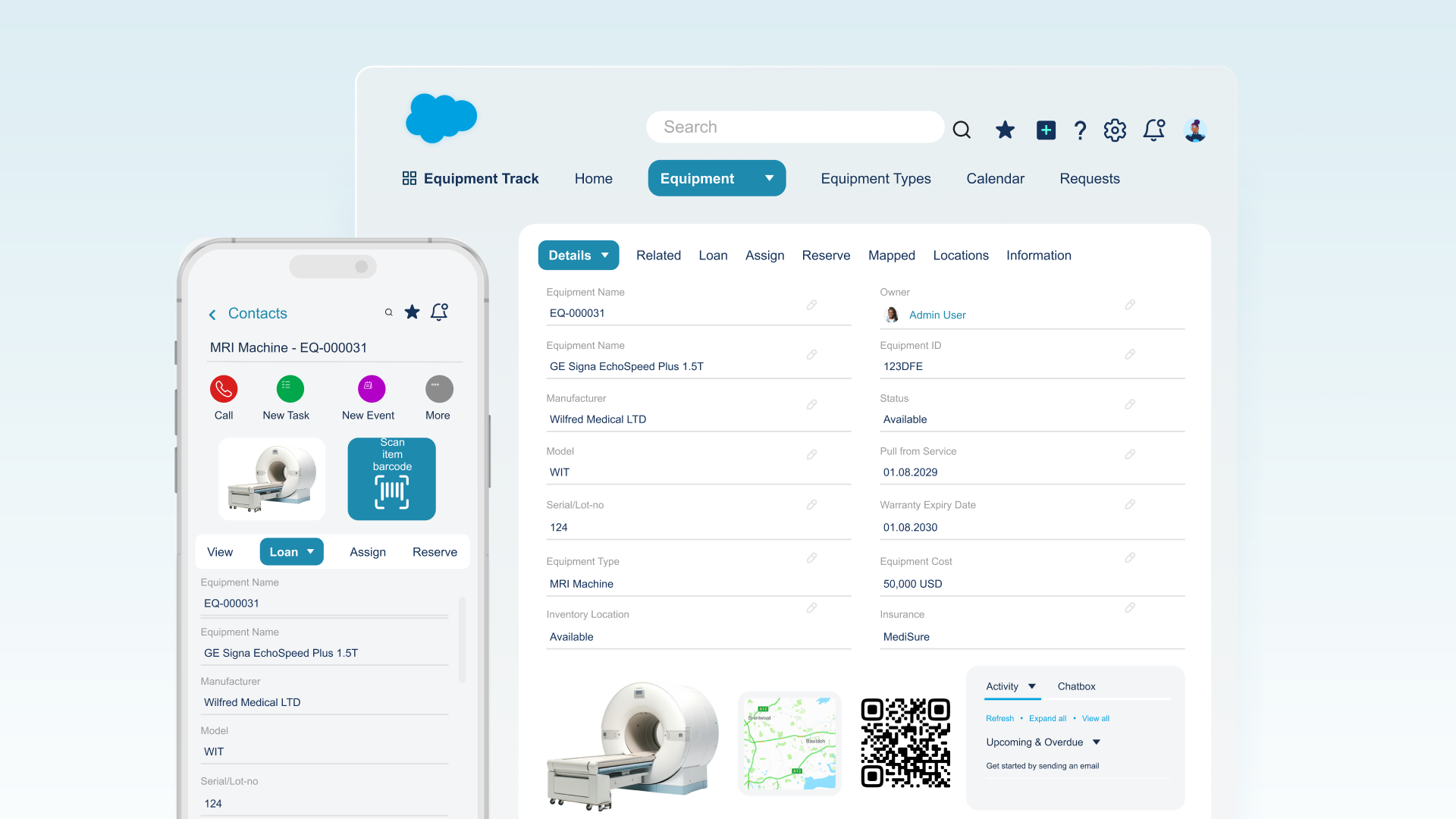Image resolution: width=1456 pixels, height=819 pixels.
Task: Tap the phone Reserve tab
Action: coord(435,552)
